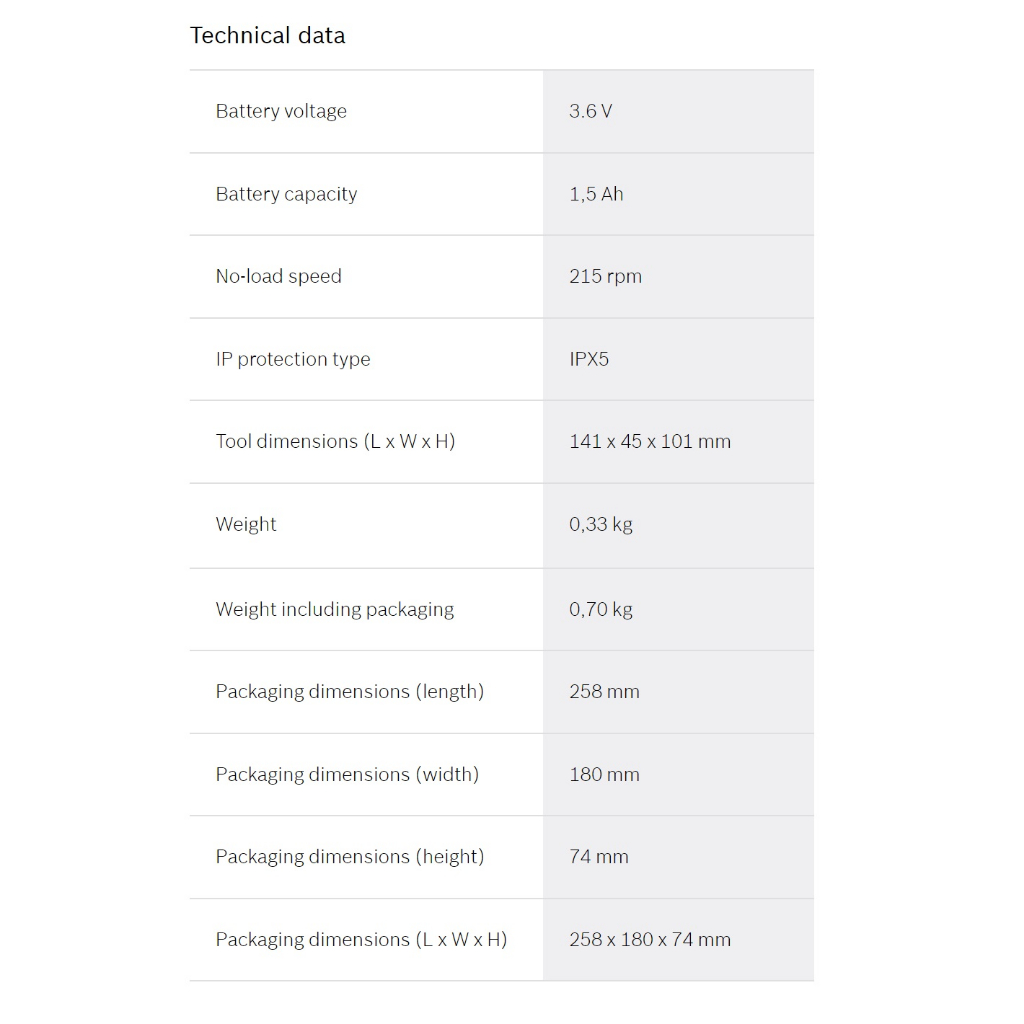The height and width of the screenshot is (1024, 1024).
Task: Select the Battery voltage label
Action: pos(281,111)
